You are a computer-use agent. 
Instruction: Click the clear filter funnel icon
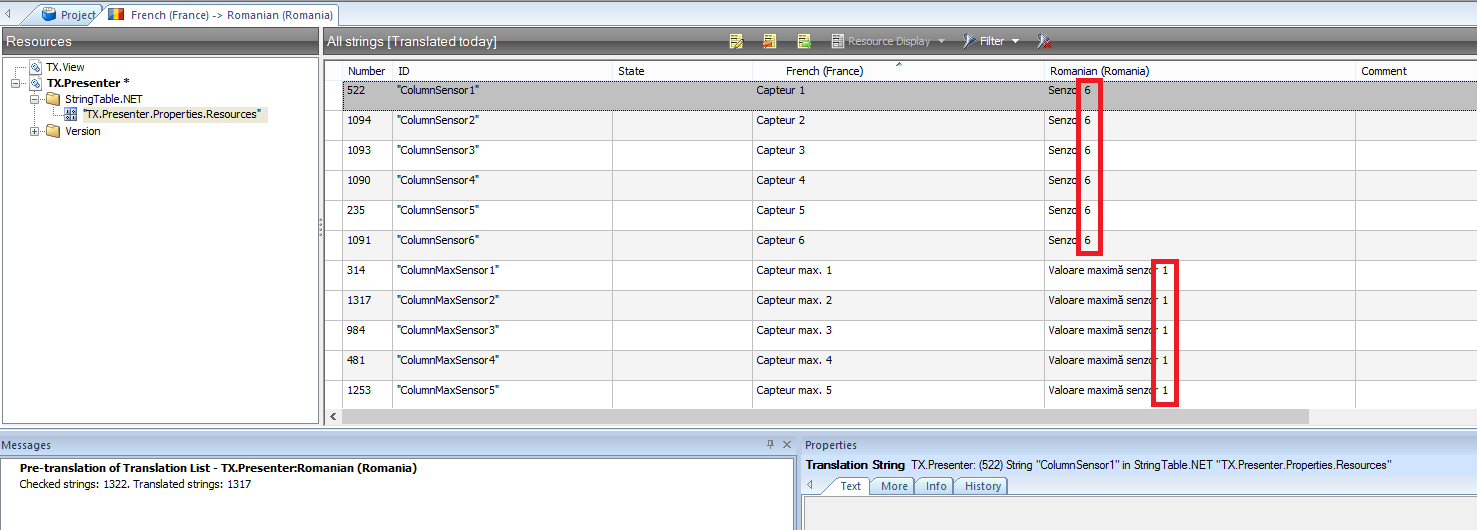(1043, 41)
